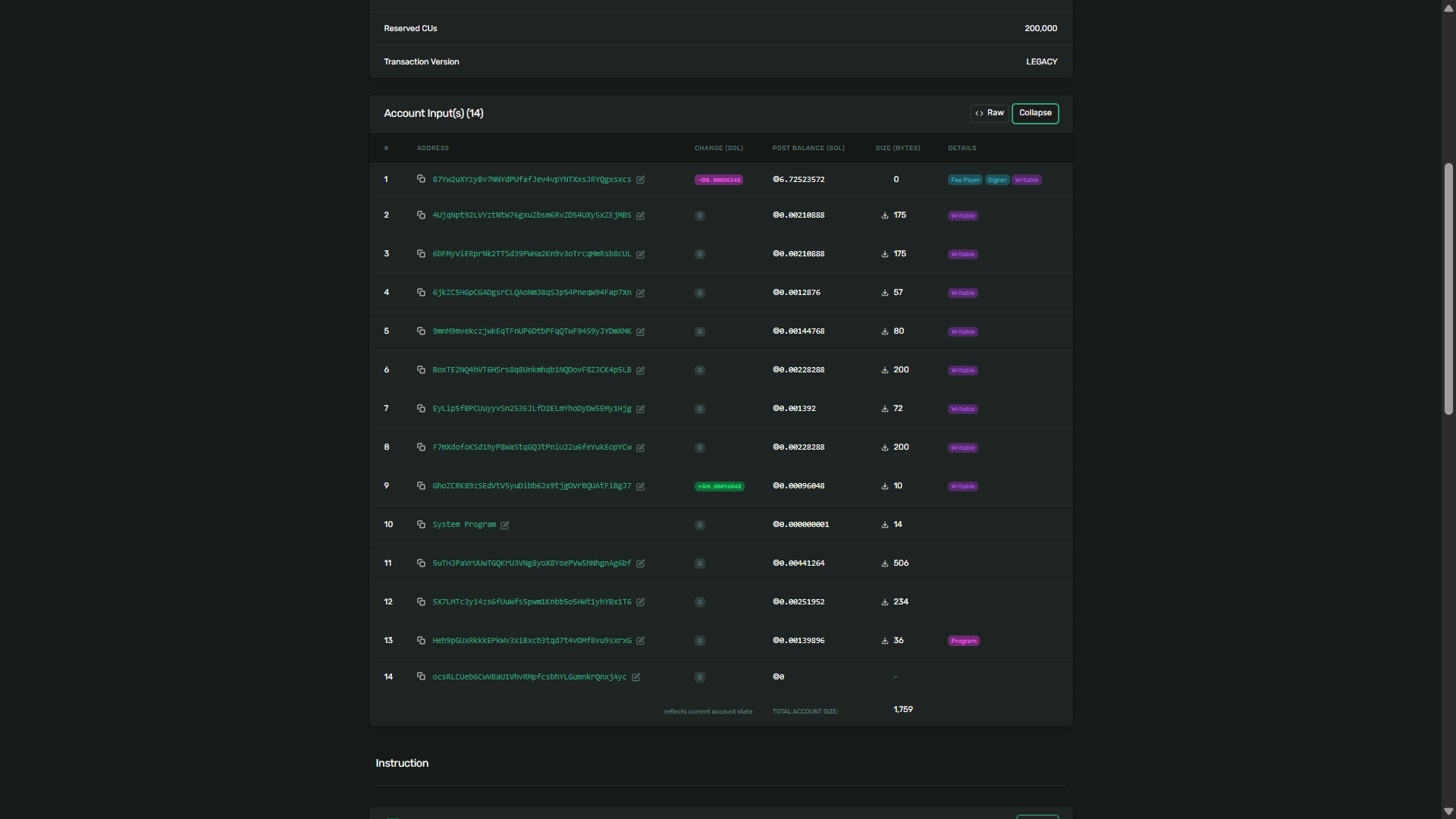Click copy icon for System Program

click(421, 525)
